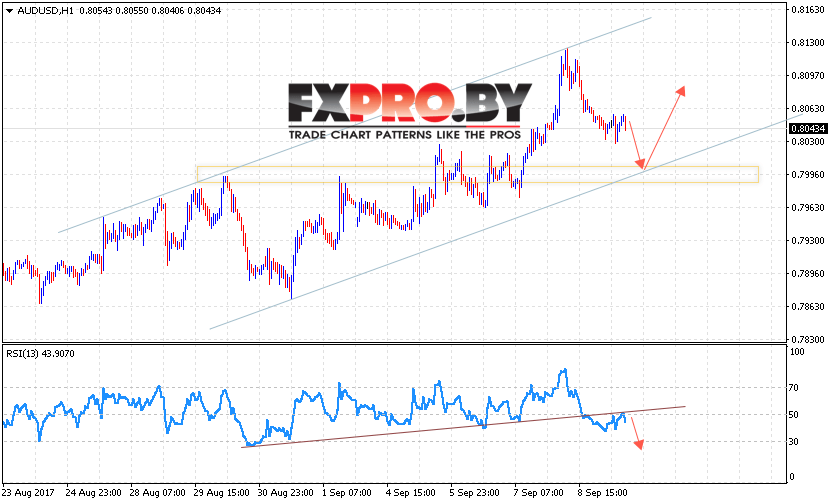Click the 24 Aug 23:00 time label
Viewport: 829px width, 504px height.
94,492
